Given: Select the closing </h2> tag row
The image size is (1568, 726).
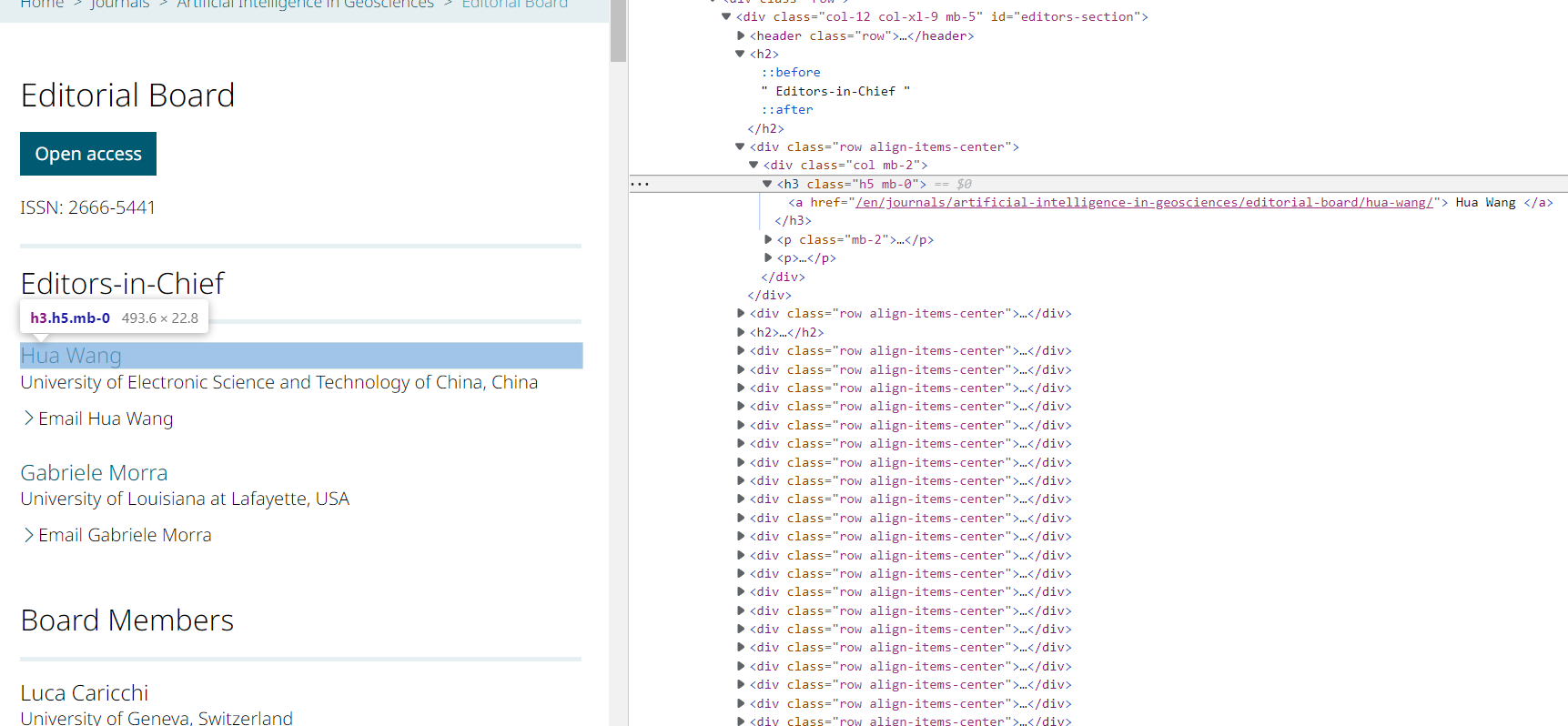Looking at the screenshot, I should click(765, 129).
